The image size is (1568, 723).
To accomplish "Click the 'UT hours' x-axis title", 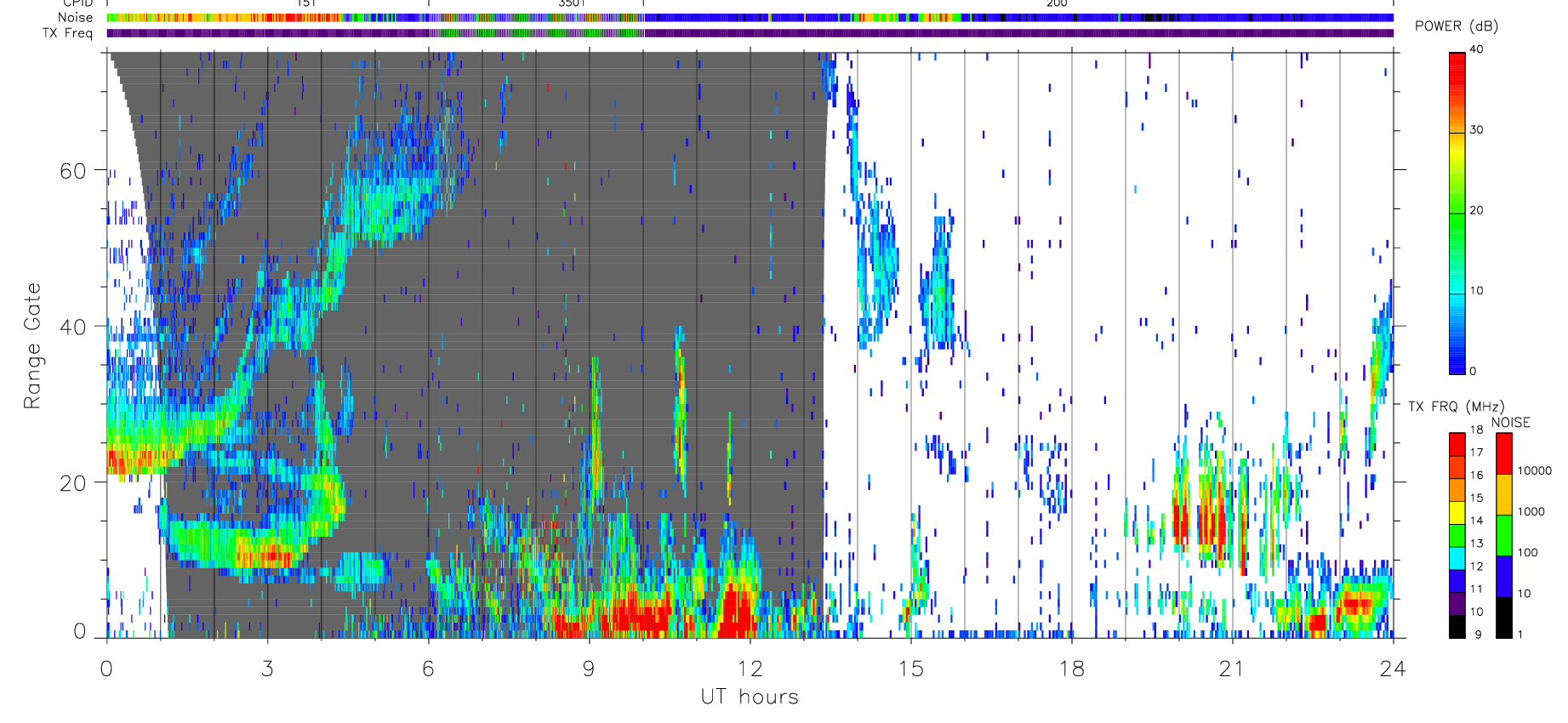I will [x=750, y=697].
